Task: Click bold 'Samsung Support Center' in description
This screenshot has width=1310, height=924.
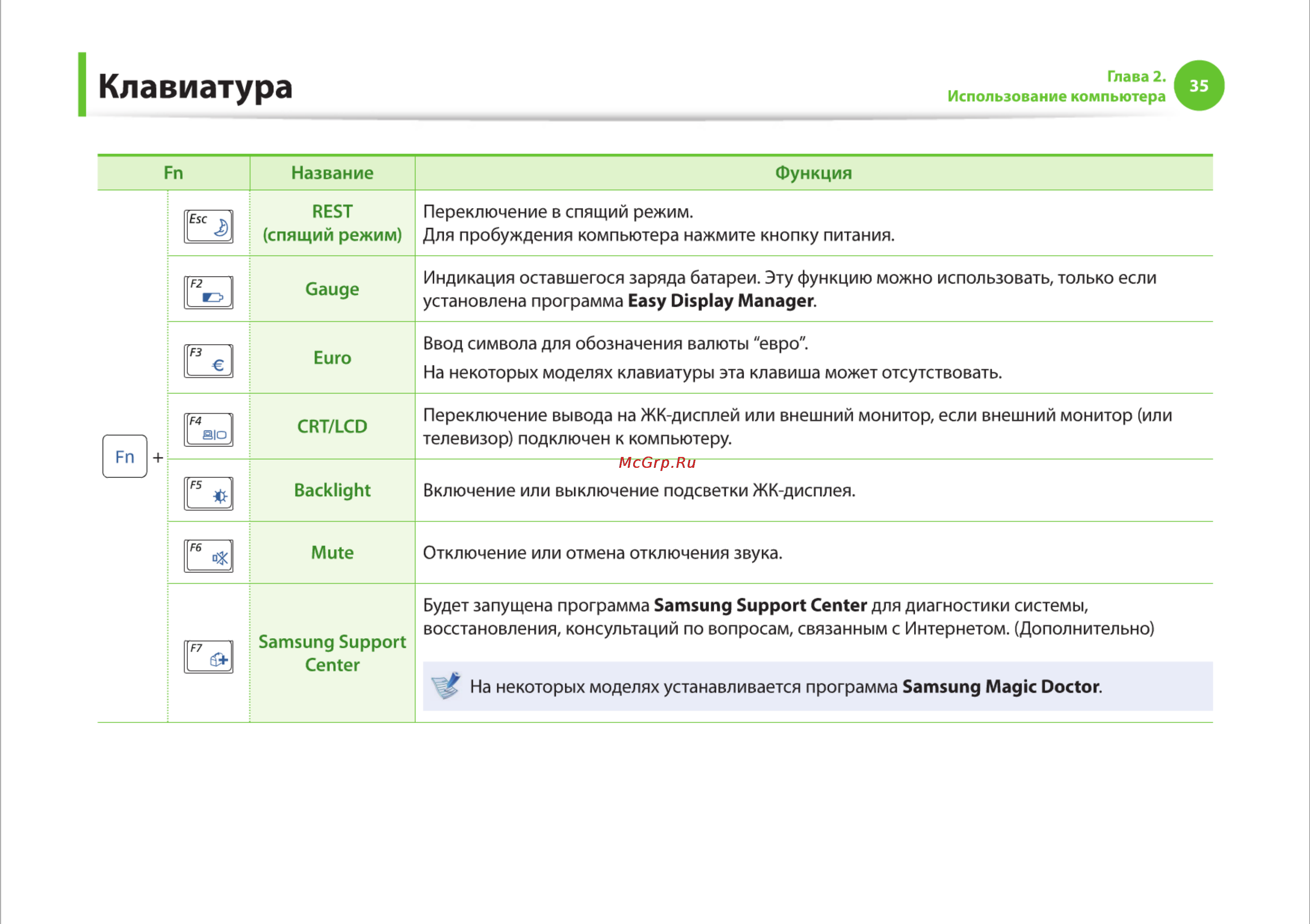Action: tap(760, 605)
